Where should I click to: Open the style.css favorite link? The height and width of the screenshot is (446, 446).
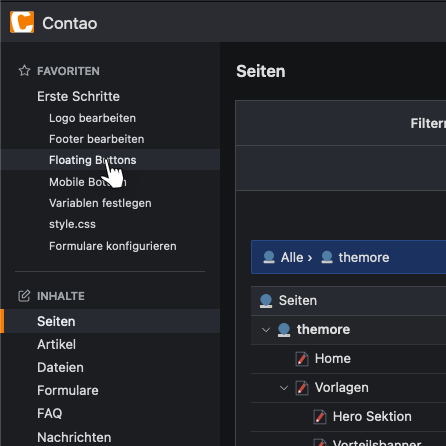click(x=72, y=224)
